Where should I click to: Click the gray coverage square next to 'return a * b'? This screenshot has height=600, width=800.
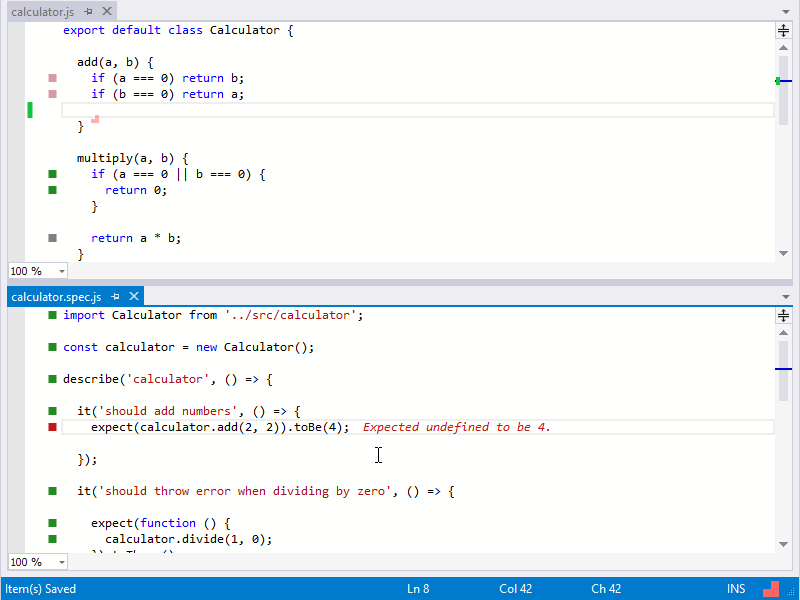coord(51,238)
